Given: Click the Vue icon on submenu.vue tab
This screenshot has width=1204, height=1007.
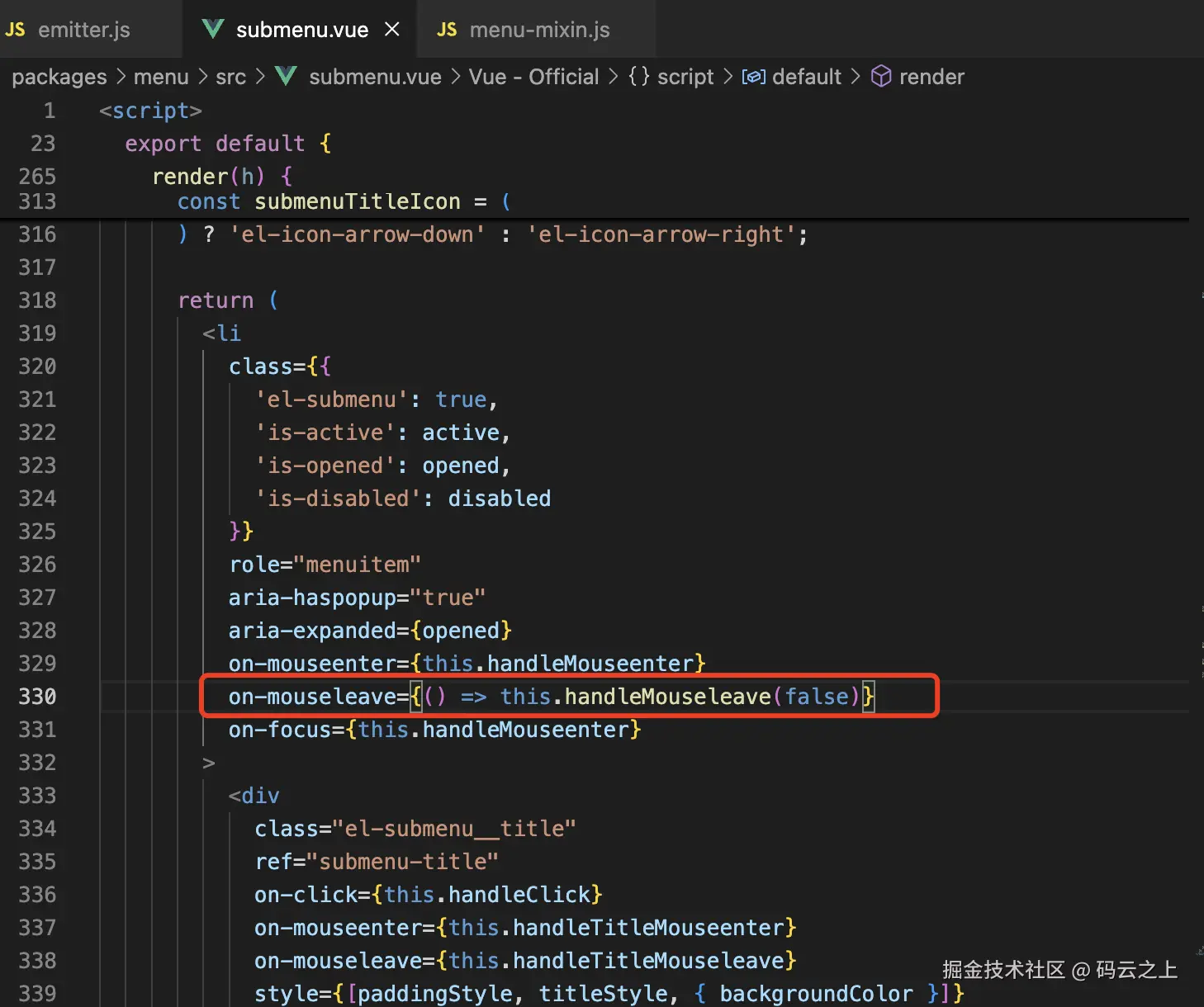Looking at the screenshot, I should click(x=213, y=30).
